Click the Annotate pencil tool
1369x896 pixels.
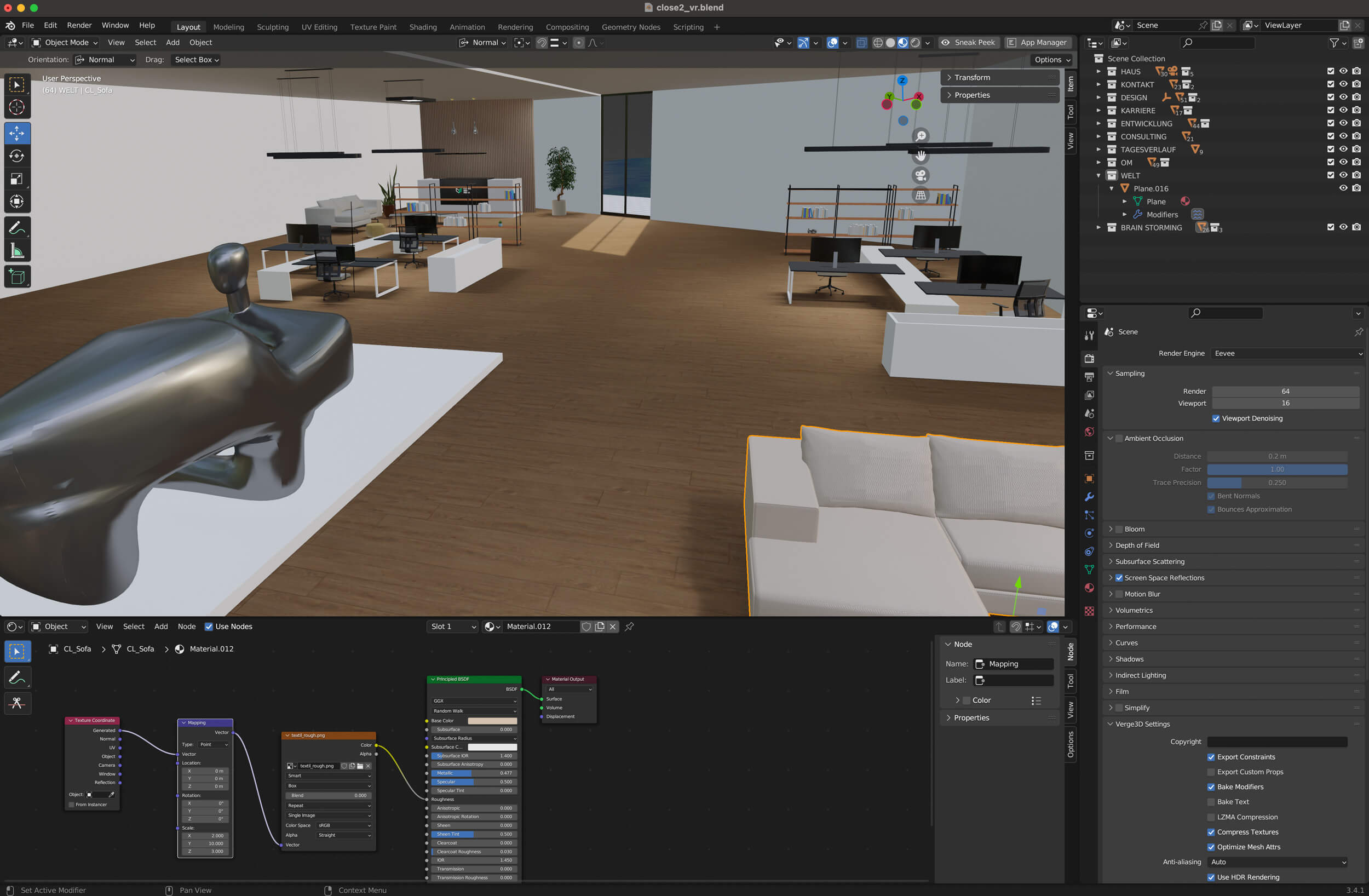click(16, 228)
